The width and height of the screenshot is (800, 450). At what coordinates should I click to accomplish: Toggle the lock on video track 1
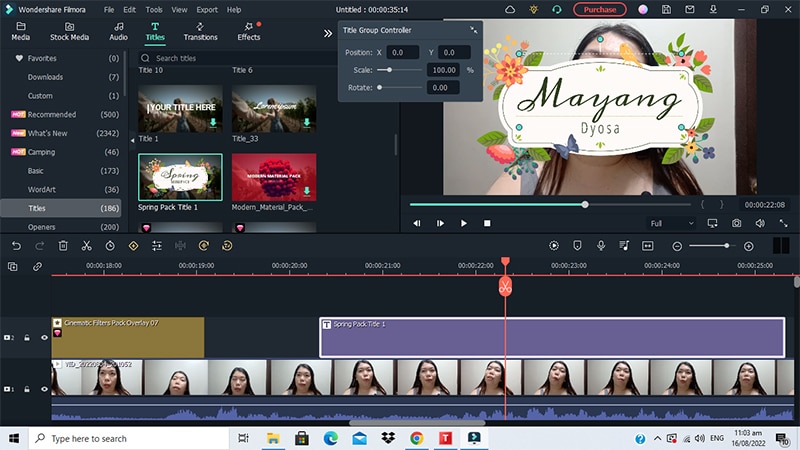[27, 389]
